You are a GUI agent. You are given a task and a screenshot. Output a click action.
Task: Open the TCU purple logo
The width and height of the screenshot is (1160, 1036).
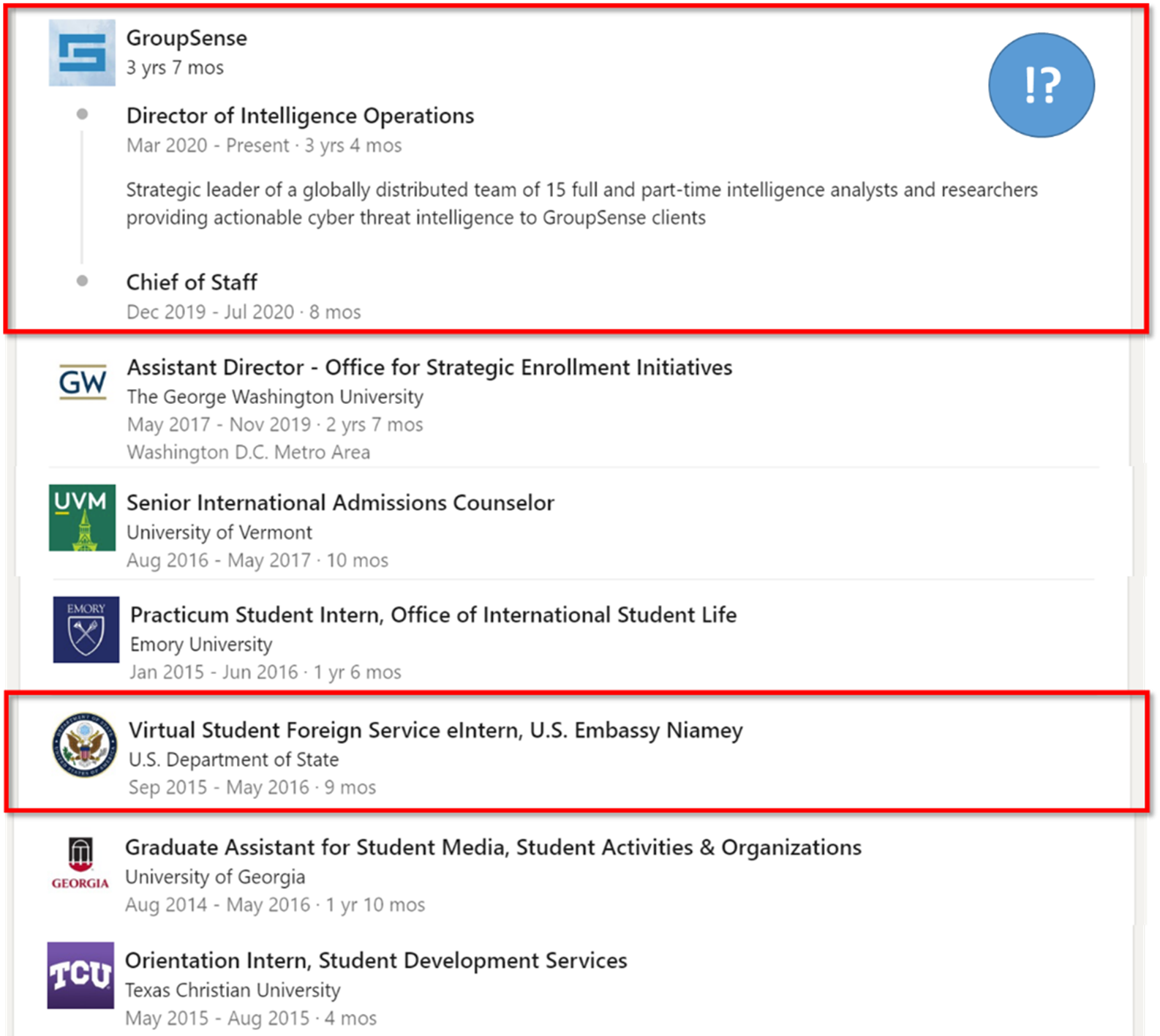click(x=80, y=975)
